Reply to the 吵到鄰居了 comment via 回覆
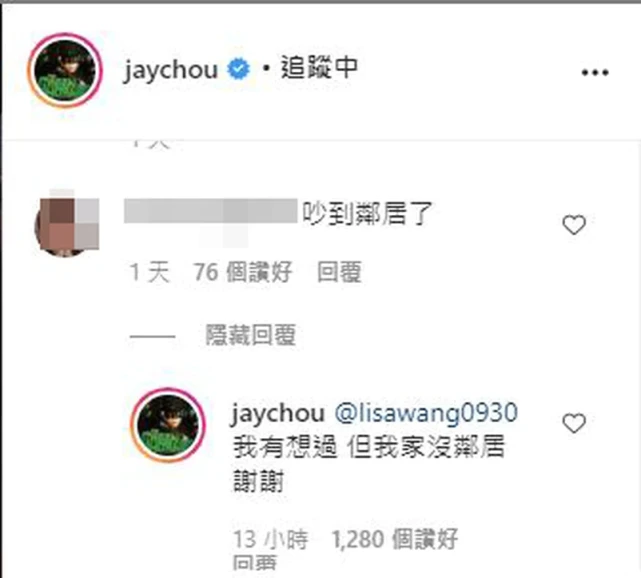The image size is (641, 578). click(340, 272)
